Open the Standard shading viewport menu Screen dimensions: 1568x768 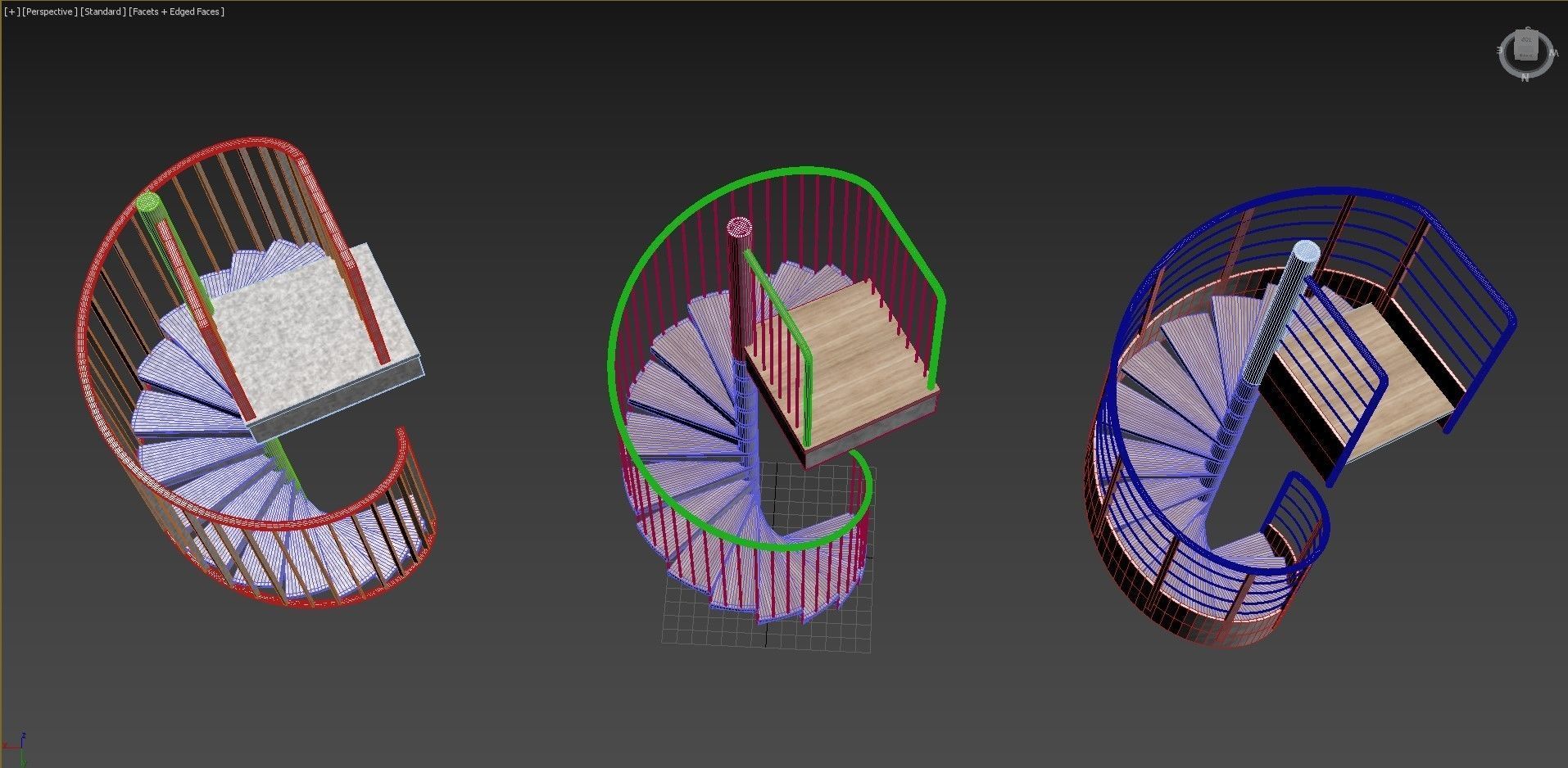tap(103, 11)
